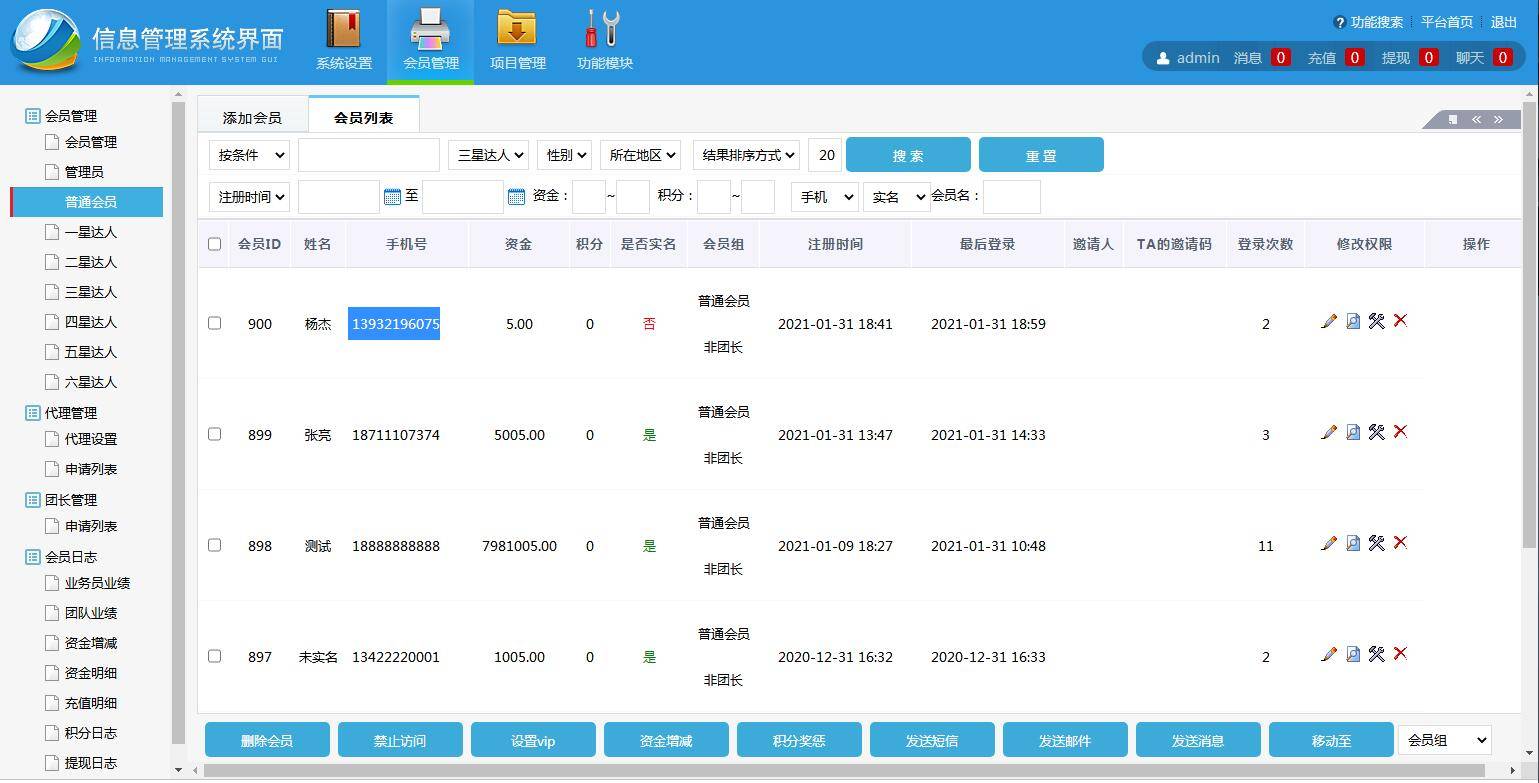This screenshot has width=1539, height=783.
Task: Select the checkbox for member ID 898
Action: (x=214, y=545)
